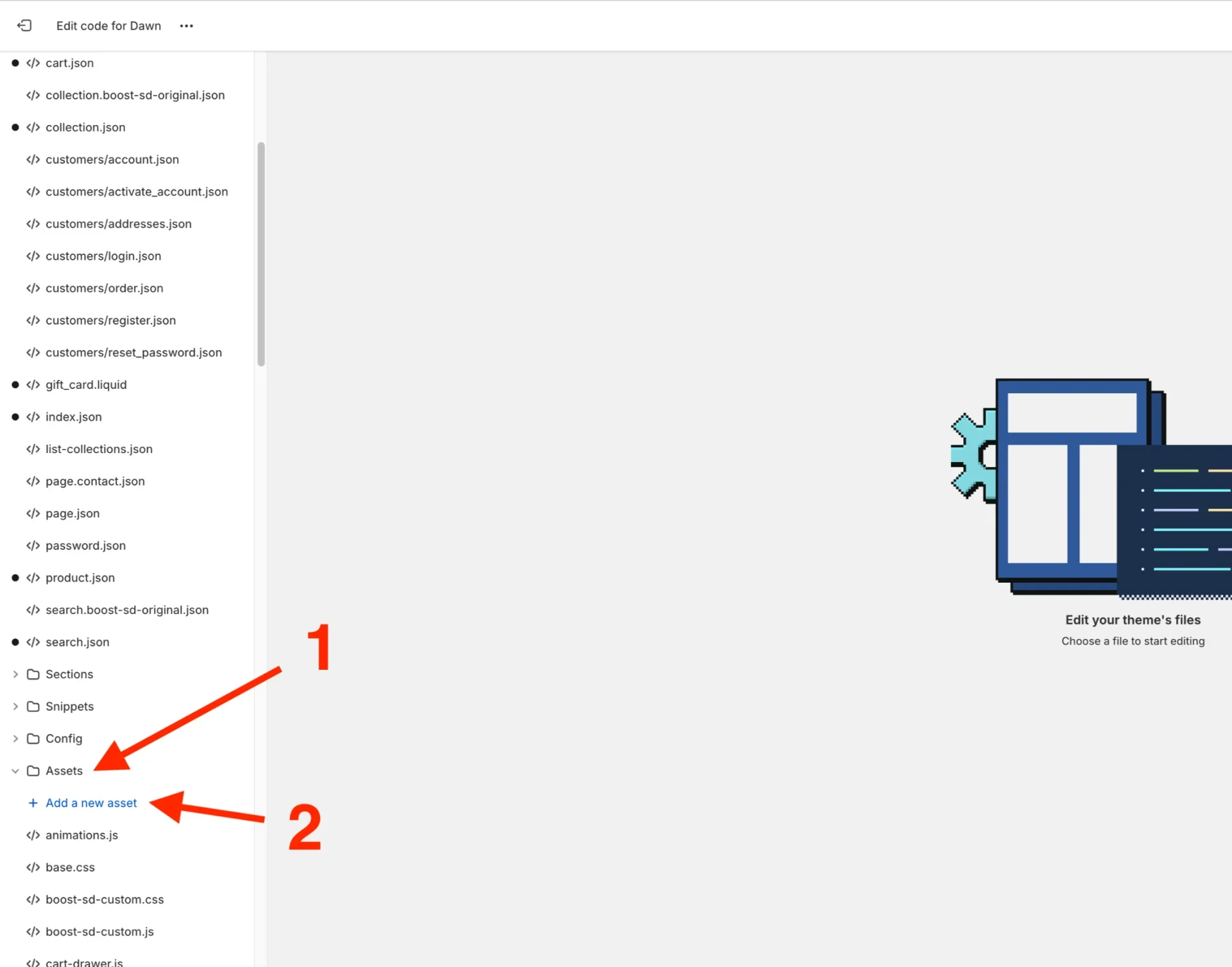Click the folder icon beside Snippets
1232x967 pixels.
[x=33, y=706]
